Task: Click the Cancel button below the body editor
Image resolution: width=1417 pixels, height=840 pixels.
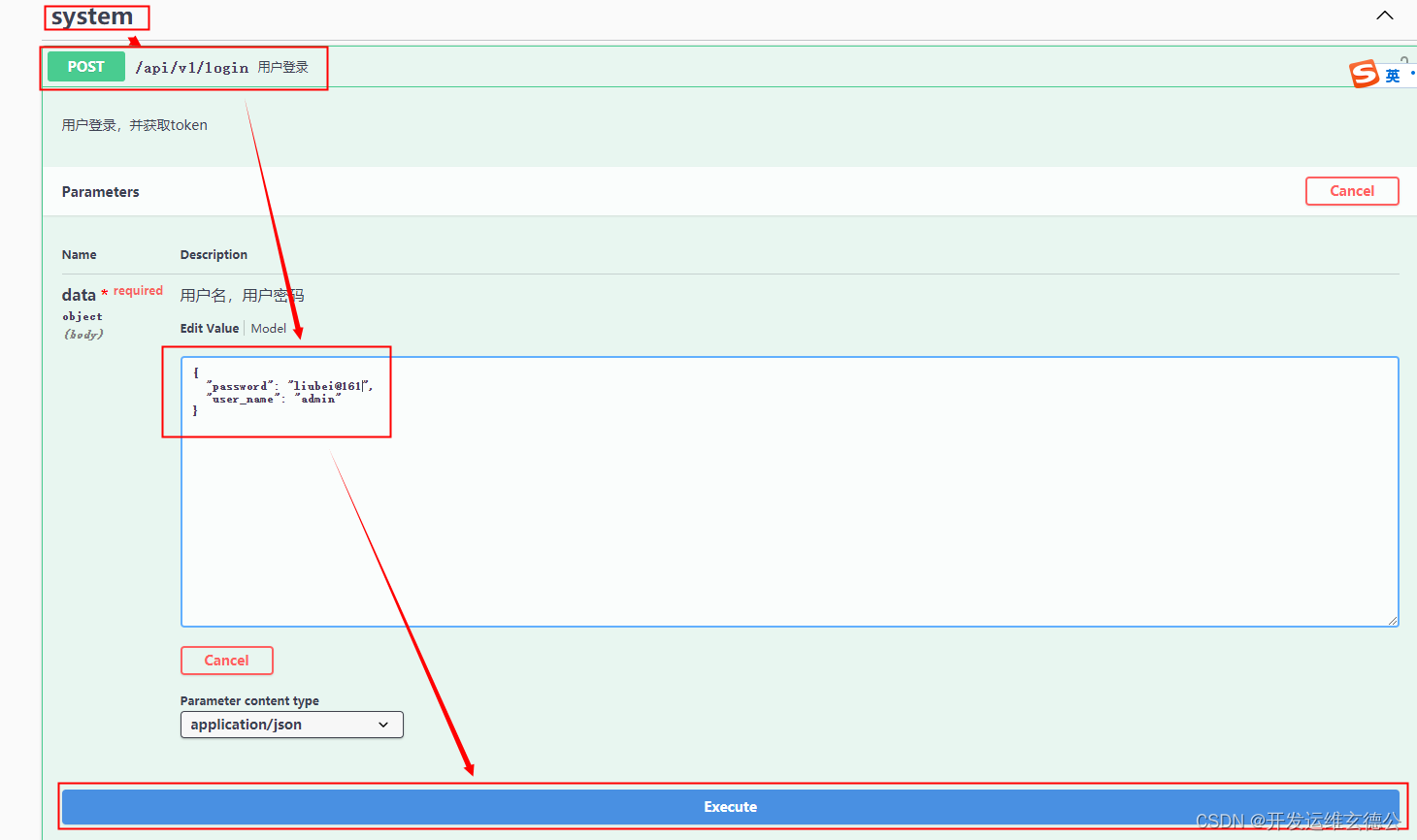Action: click(227, 661)
